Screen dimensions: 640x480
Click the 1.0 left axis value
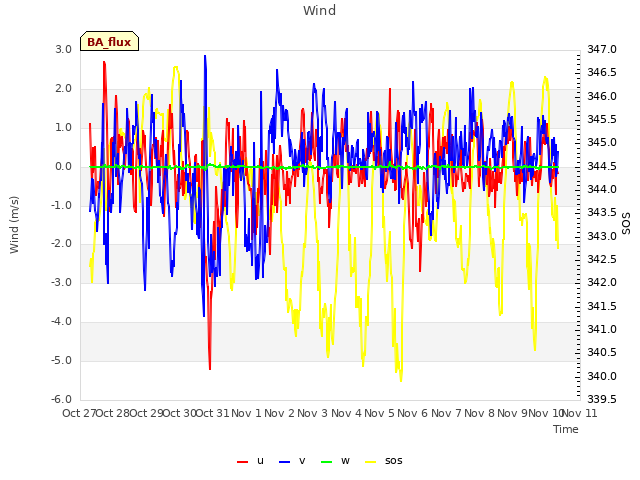pyautogui.click(x=64, y=127)
